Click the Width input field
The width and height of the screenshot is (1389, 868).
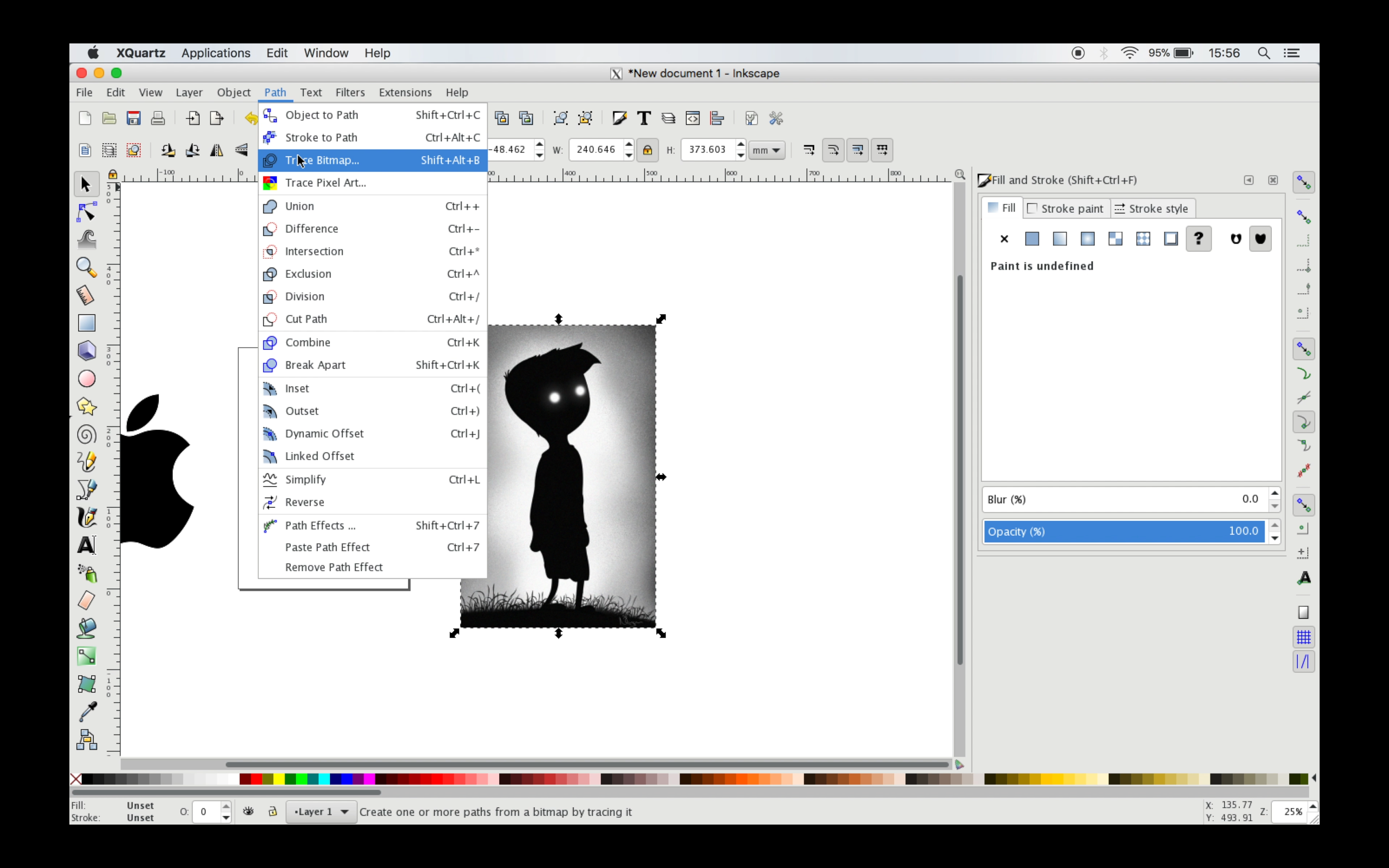(597, 150)
